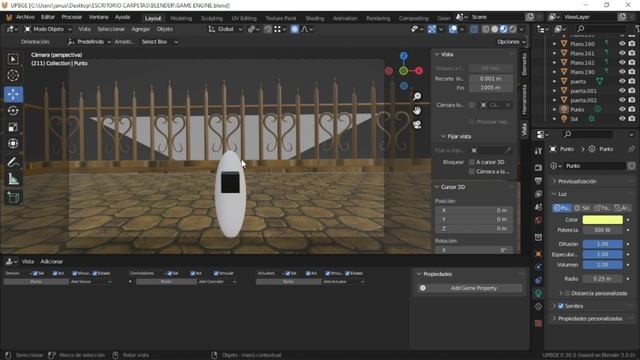Open the Adicionar menu in logic editor
This screenshot has height=360, width=640.
click(52, 262)
